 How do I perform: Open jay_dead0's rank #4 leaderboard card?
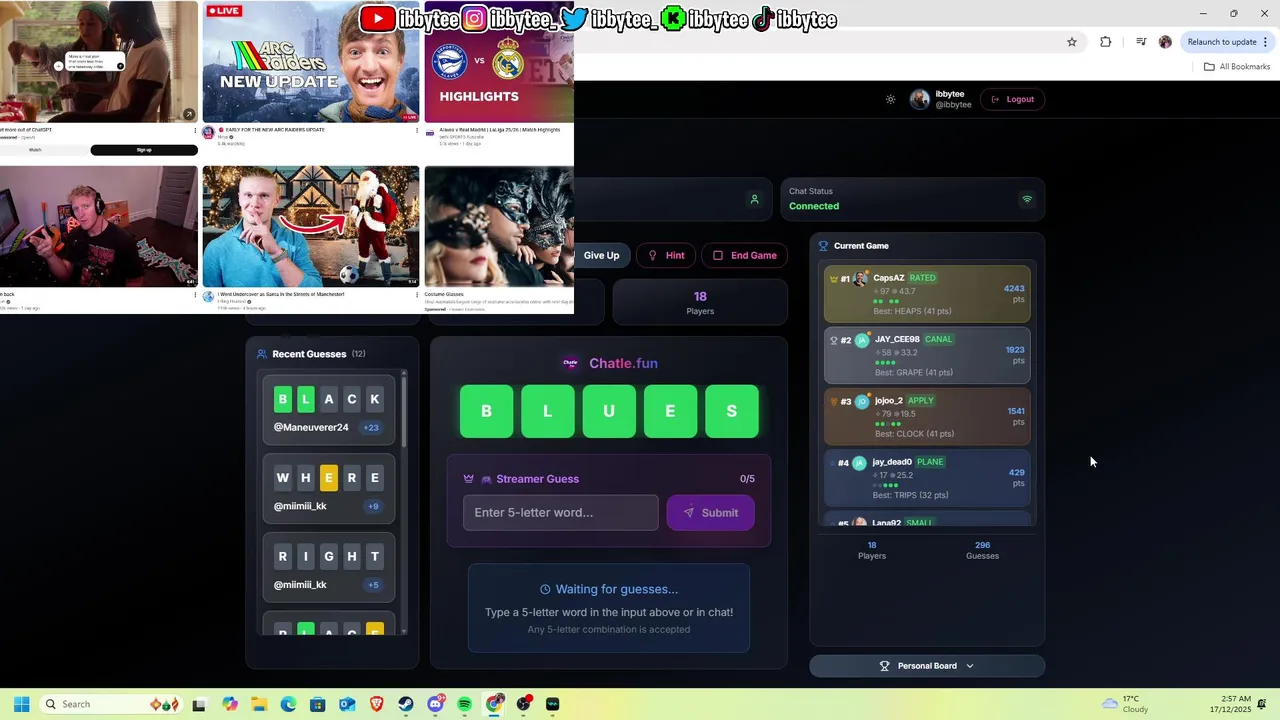927,478
